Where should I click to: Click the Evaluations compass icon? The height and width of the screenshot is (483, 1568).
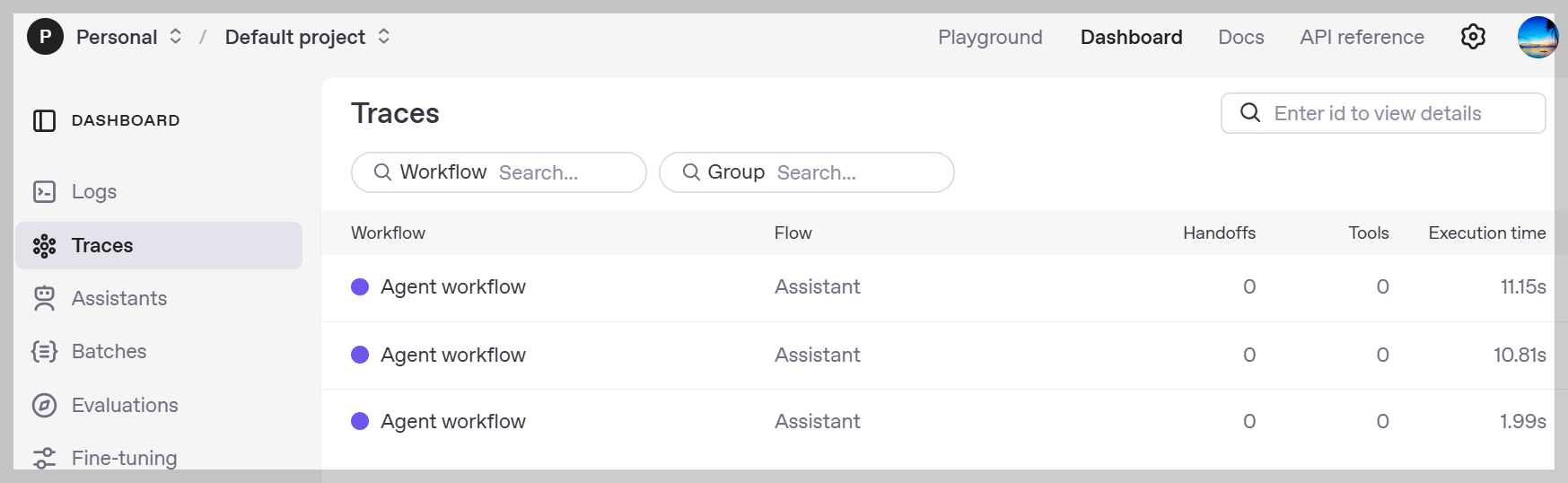44,405
